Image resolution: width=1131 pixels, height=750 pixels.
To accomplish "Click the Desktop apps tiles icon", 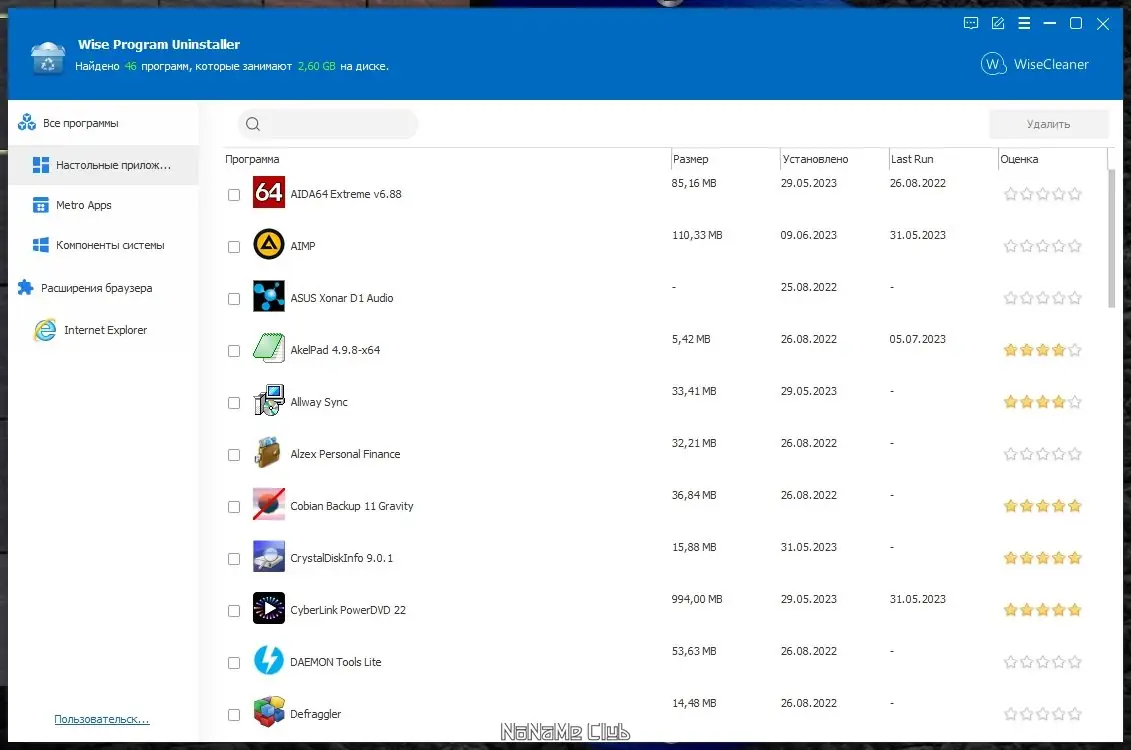I will click(40, 165).
